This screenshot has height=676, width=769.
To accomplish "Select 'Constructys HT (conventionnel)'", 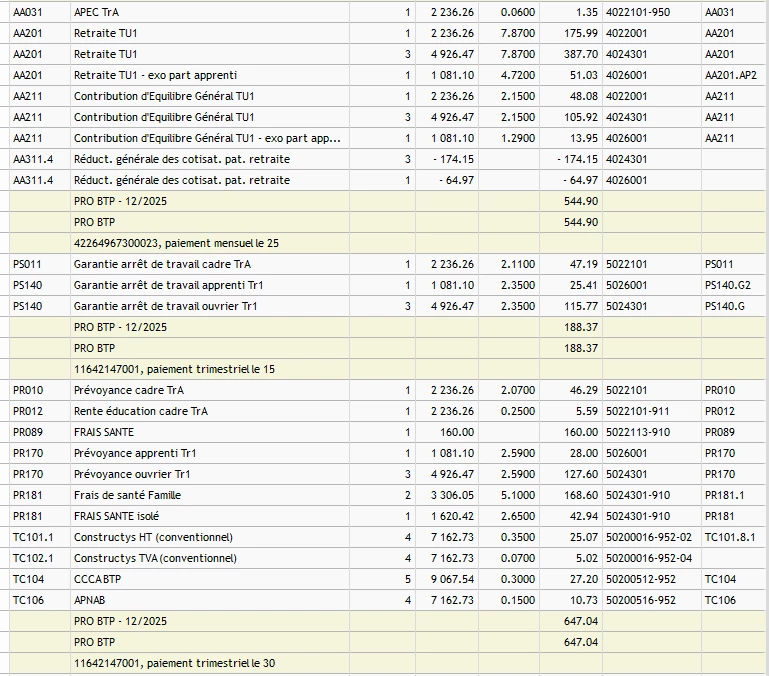I will [x=153, y=538].
